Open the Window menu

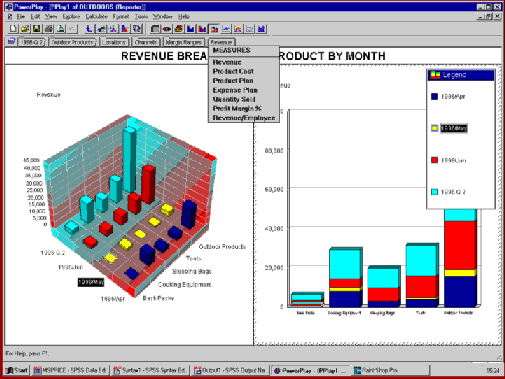162,16
